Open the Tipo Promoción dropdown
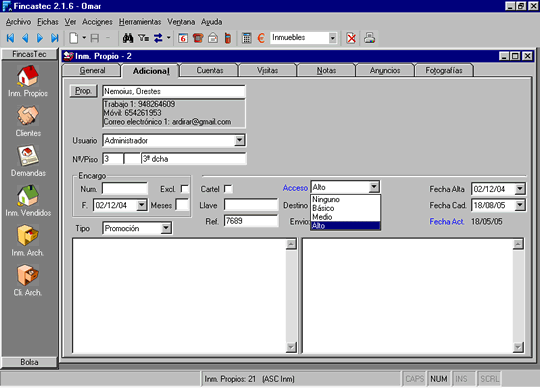The image size is (540, 388). pyautogui.click(x=166, y=228)
